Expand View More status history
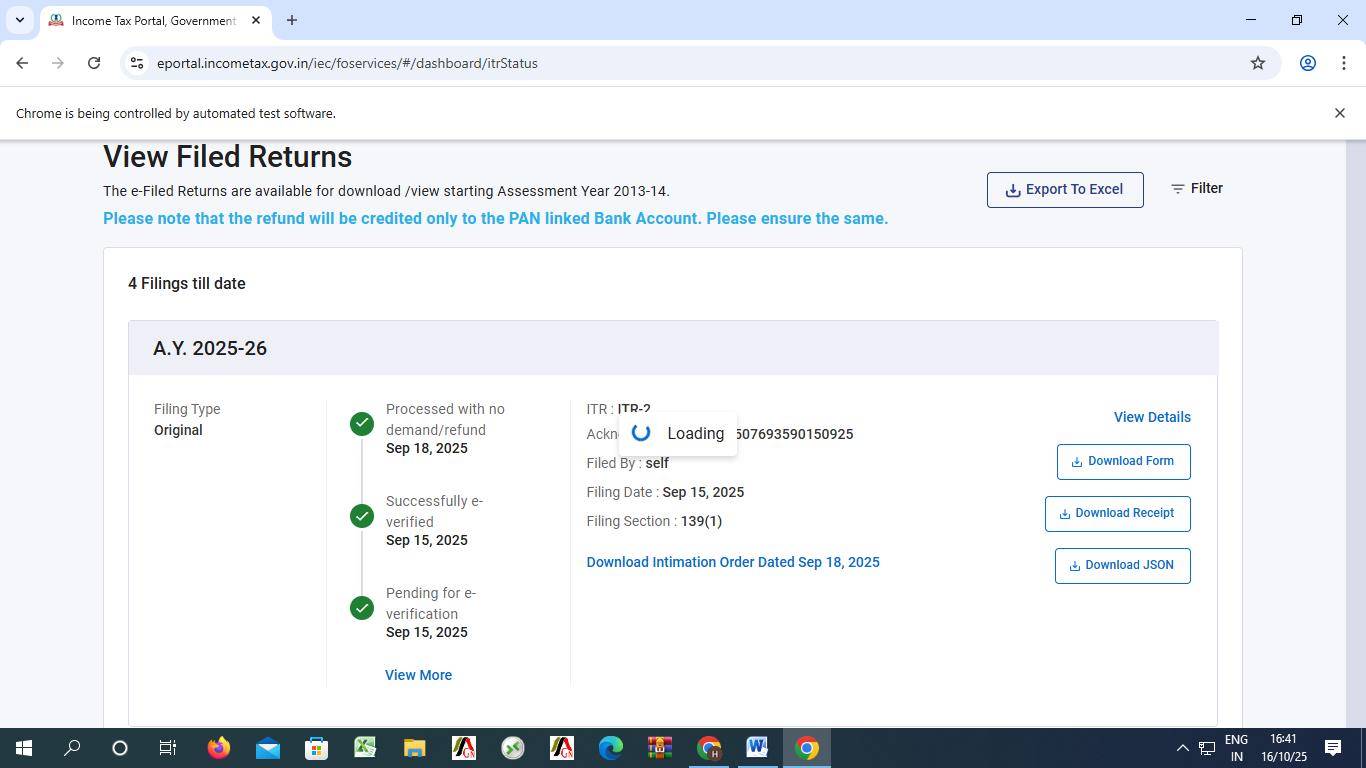 418,675
